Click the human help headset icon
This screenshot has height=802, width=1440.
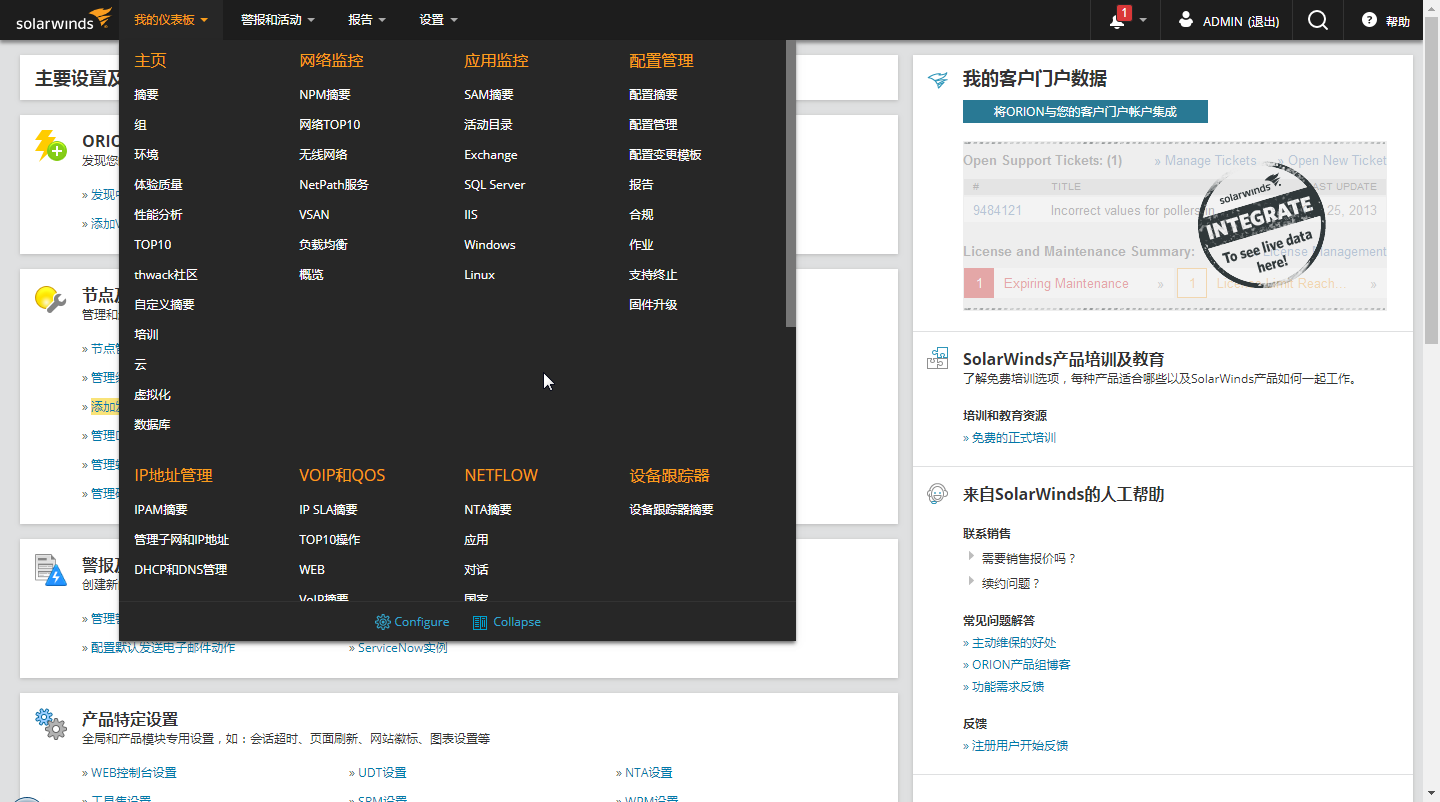pos(937,493)
